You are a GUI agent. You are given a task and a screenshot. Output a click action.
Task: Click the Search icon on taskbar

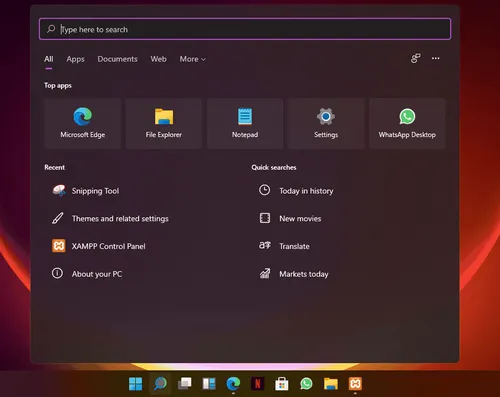point(160,384)
